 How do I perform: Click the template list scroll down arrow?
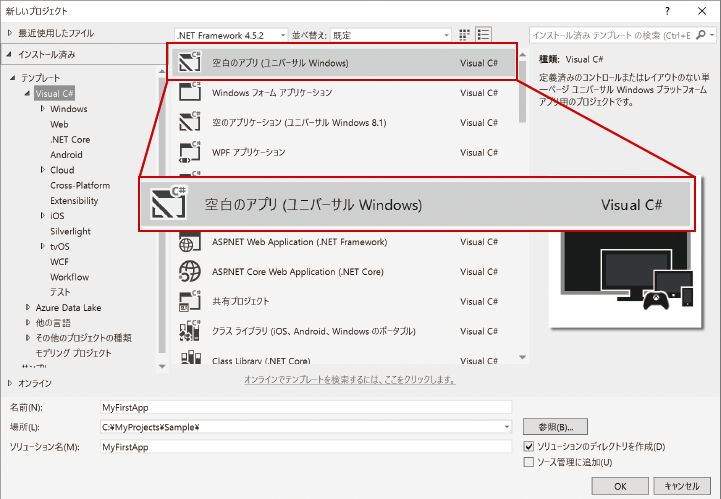pos(522,357)
